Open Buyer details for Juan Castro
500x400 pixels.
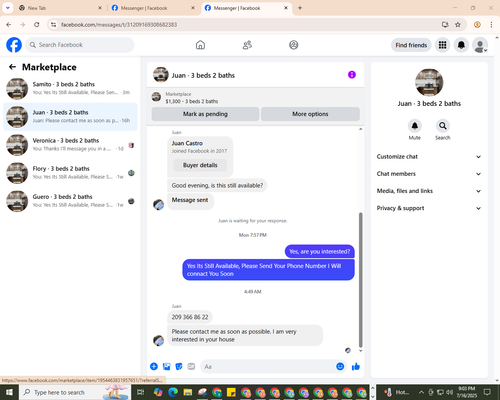pos(200,165)
